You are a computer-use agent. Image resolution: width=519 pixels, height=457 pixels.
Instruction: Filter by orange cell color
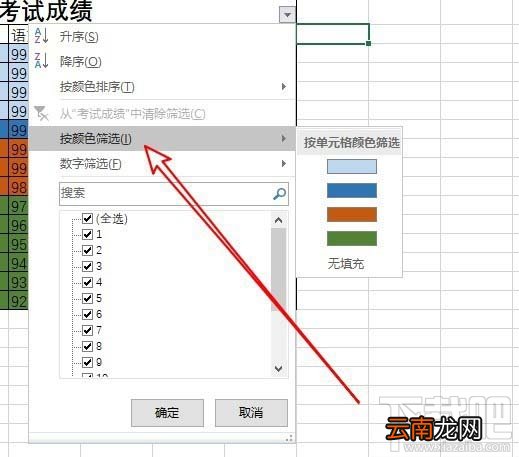(x=352, y=214)
